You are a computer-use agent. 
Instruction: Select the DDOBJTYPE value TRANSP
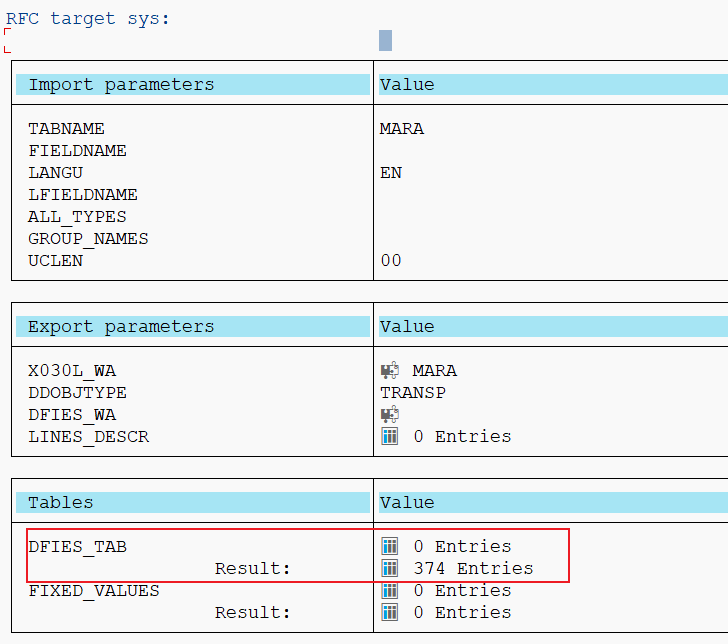pos(413,392)
